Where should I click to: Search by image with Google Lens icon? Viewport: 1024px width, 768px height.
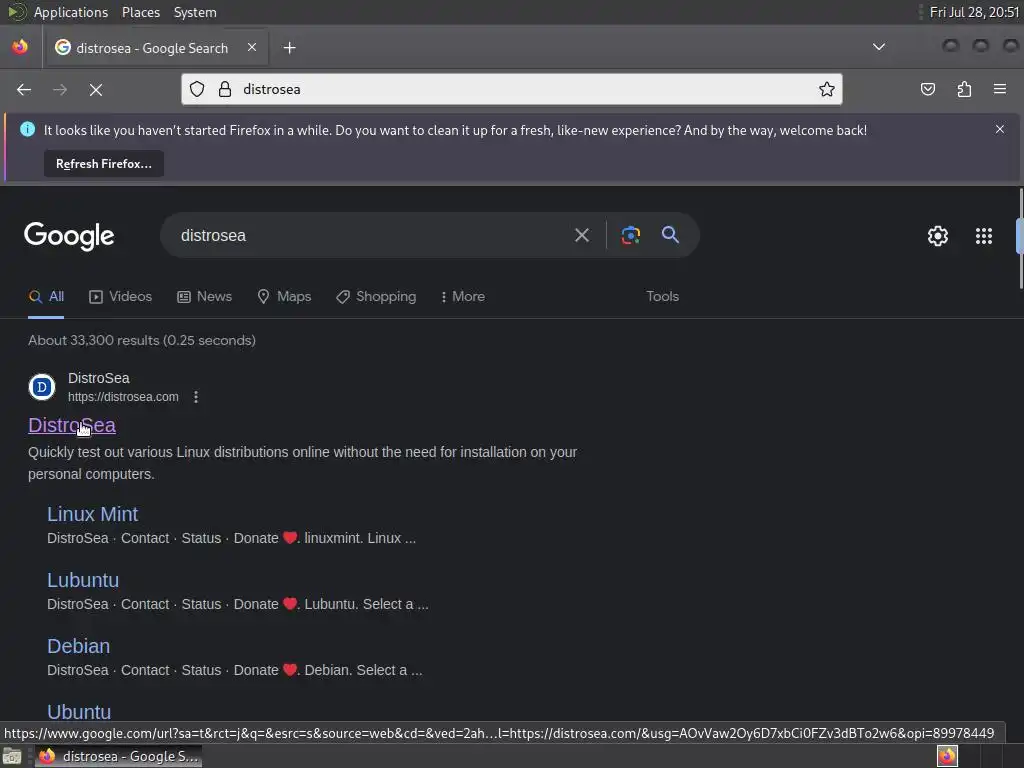(630, 235)
